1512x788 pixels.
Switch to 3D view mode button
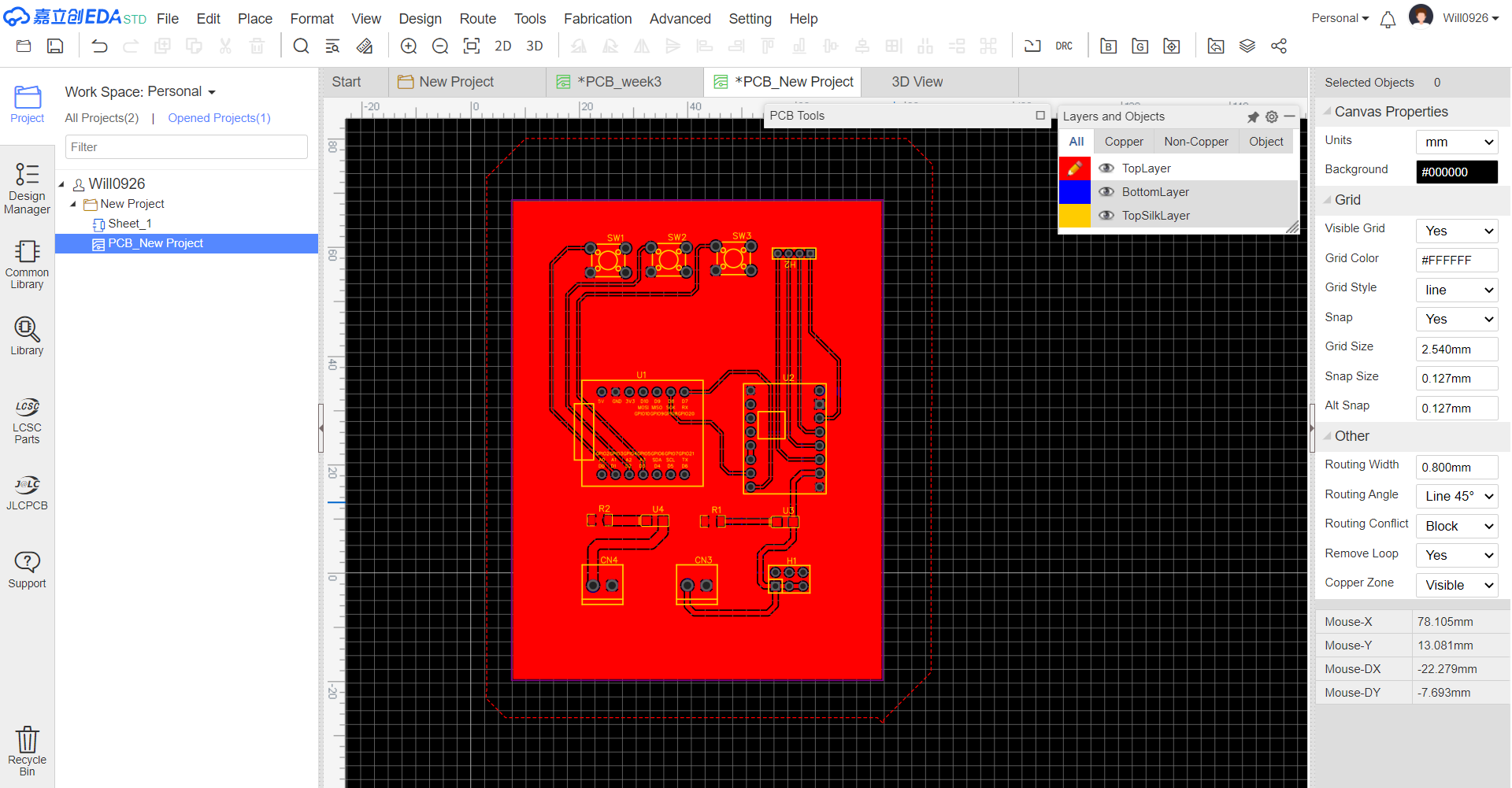click(535, 46)
